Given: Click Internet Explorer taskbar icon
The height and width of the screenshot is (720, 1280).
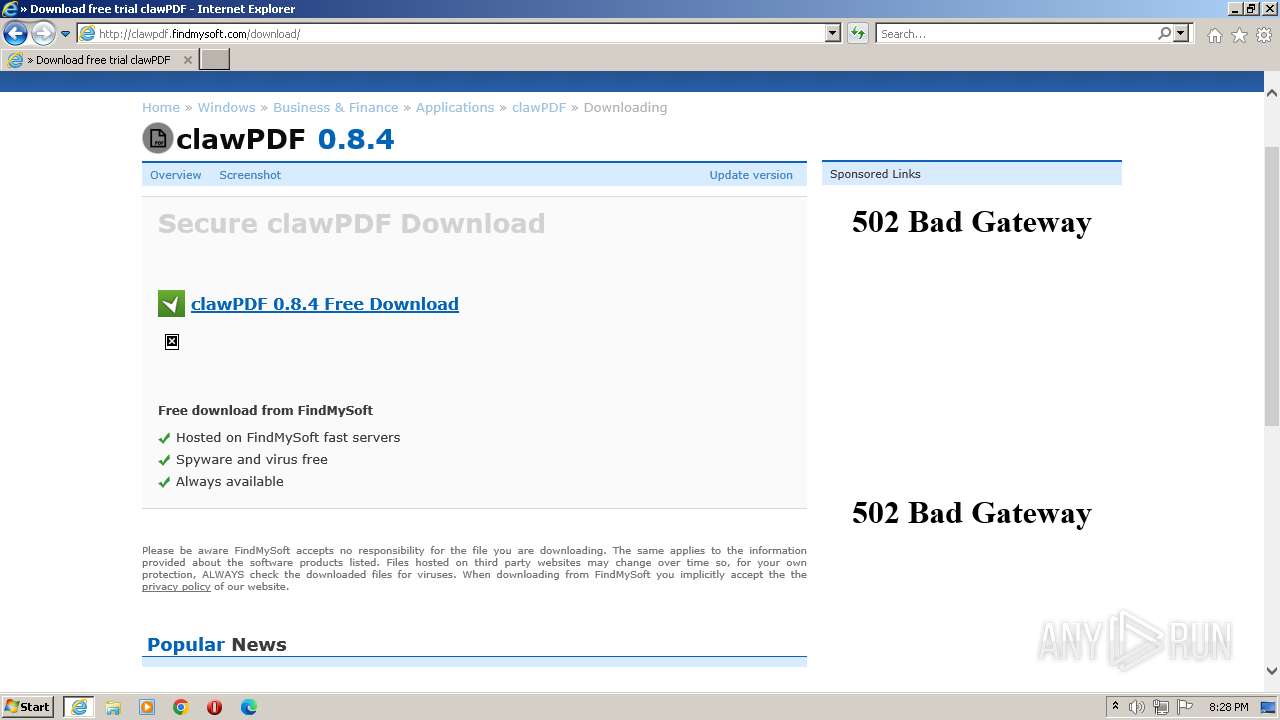Looking at the screenshot, I should (x=79, y=707).
